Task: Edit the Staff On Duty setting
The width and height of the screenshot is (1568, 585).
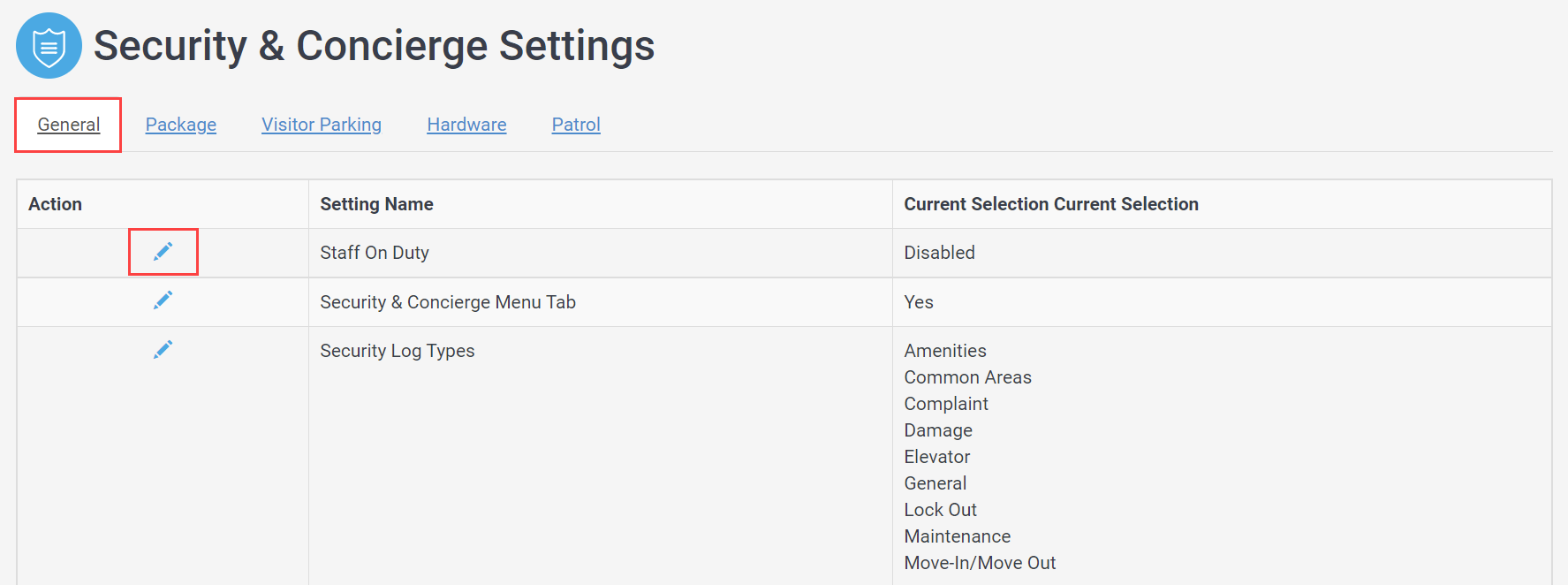Action: [163, 252]
